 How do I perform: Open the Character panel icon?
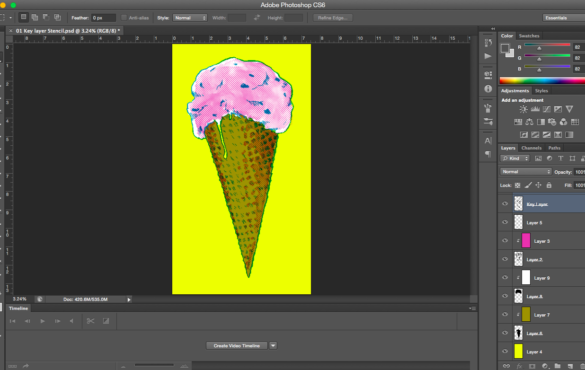pyautogui.click(x=488, y=141)
